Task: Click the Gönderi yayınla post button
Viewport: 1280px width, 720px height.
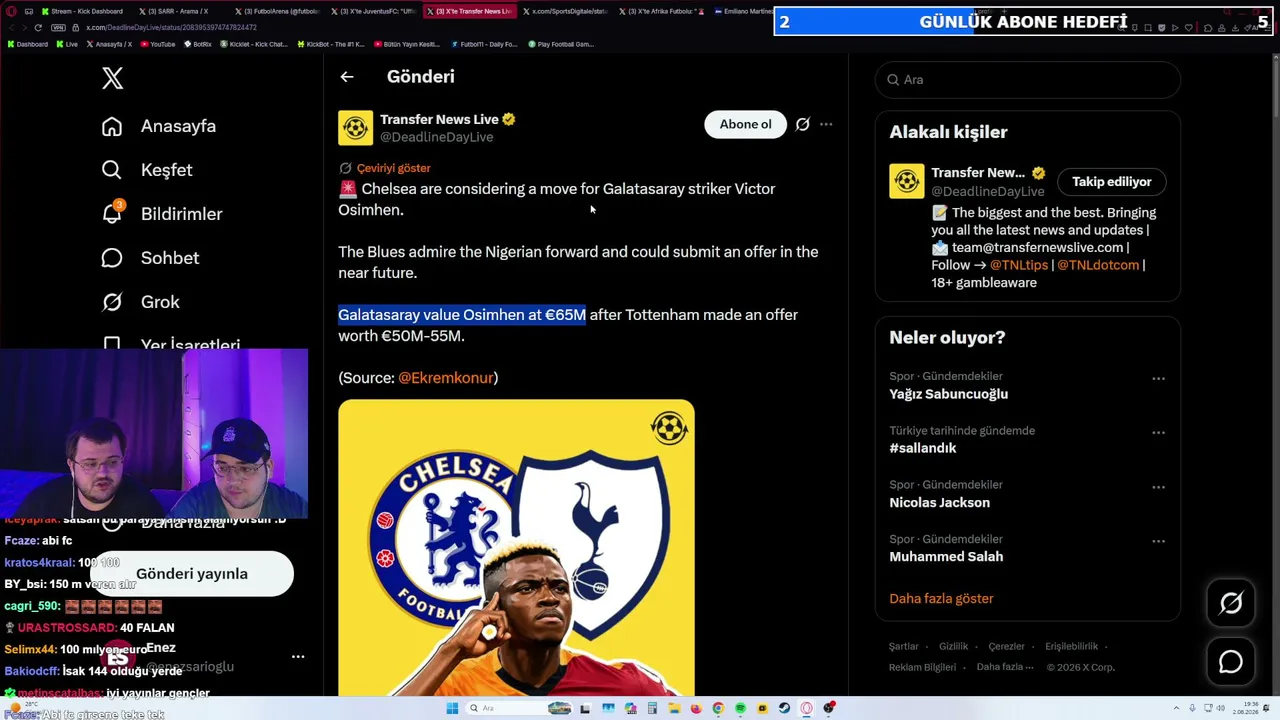Action: pos(192,574)
